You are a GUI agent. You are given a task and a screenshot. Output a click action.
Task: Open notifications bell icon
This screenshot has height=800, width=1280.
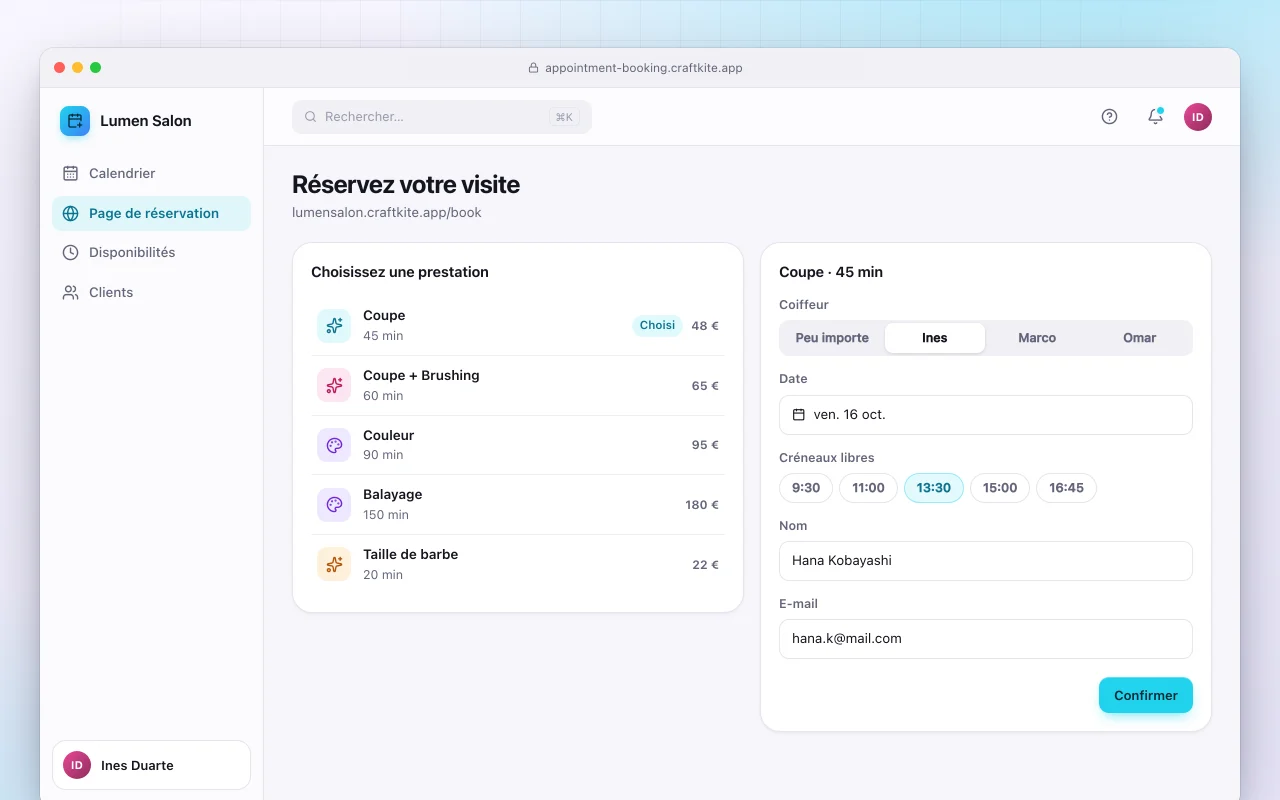coord(1155,117)
